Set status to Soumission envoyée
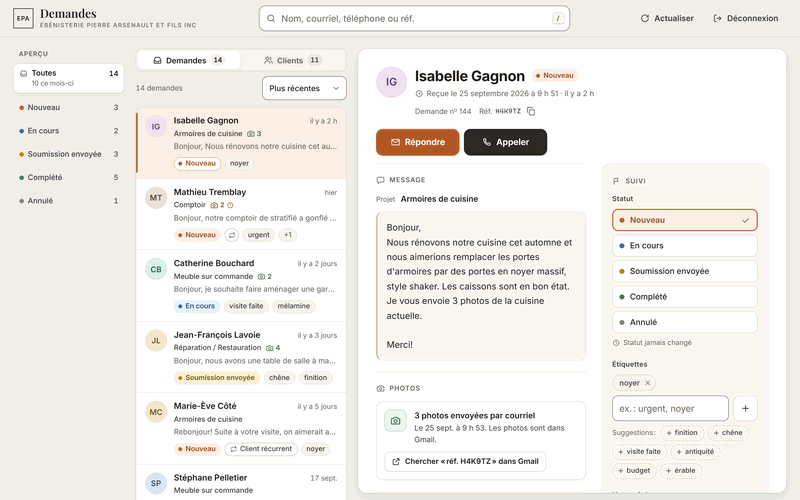 pyautogui.click(x=684, y=271)
